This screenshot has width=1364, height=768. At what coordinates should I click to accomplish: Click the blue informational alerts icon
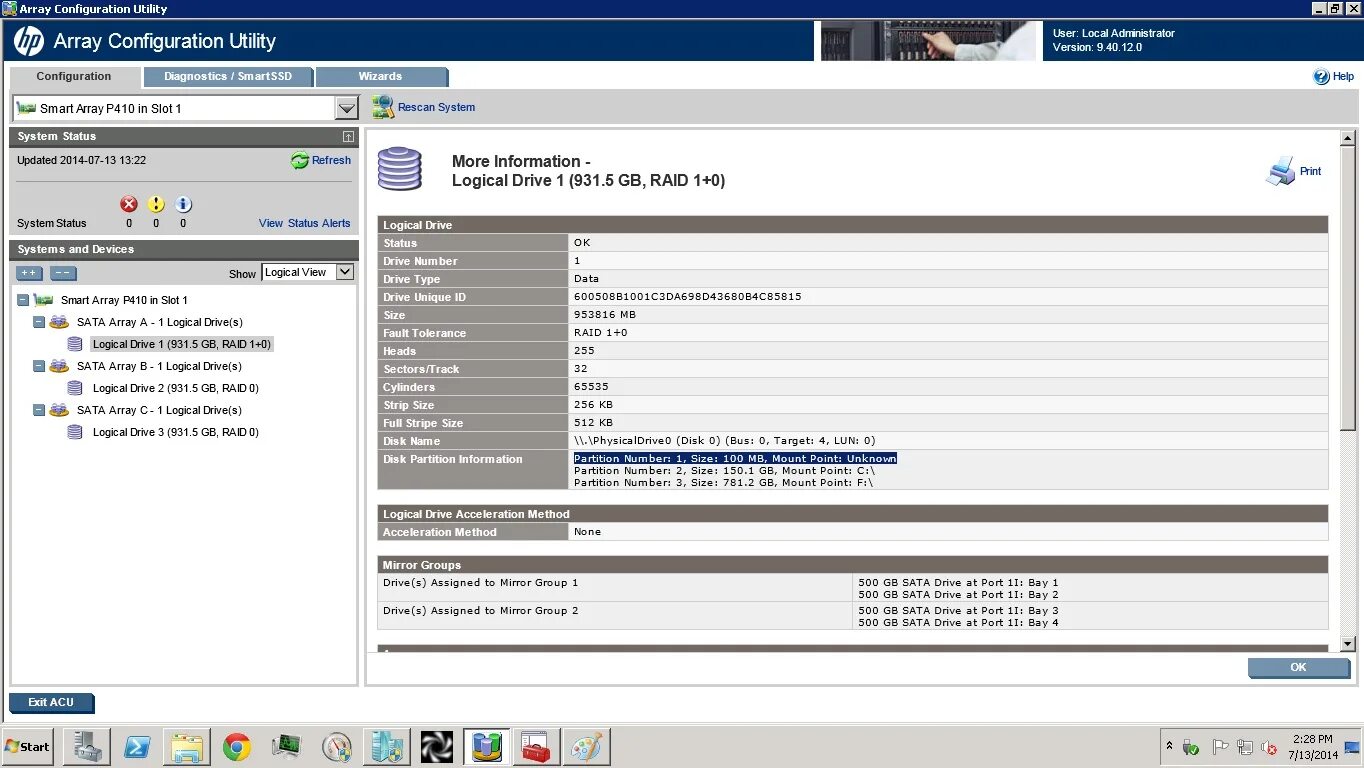[x=183, y=204]
